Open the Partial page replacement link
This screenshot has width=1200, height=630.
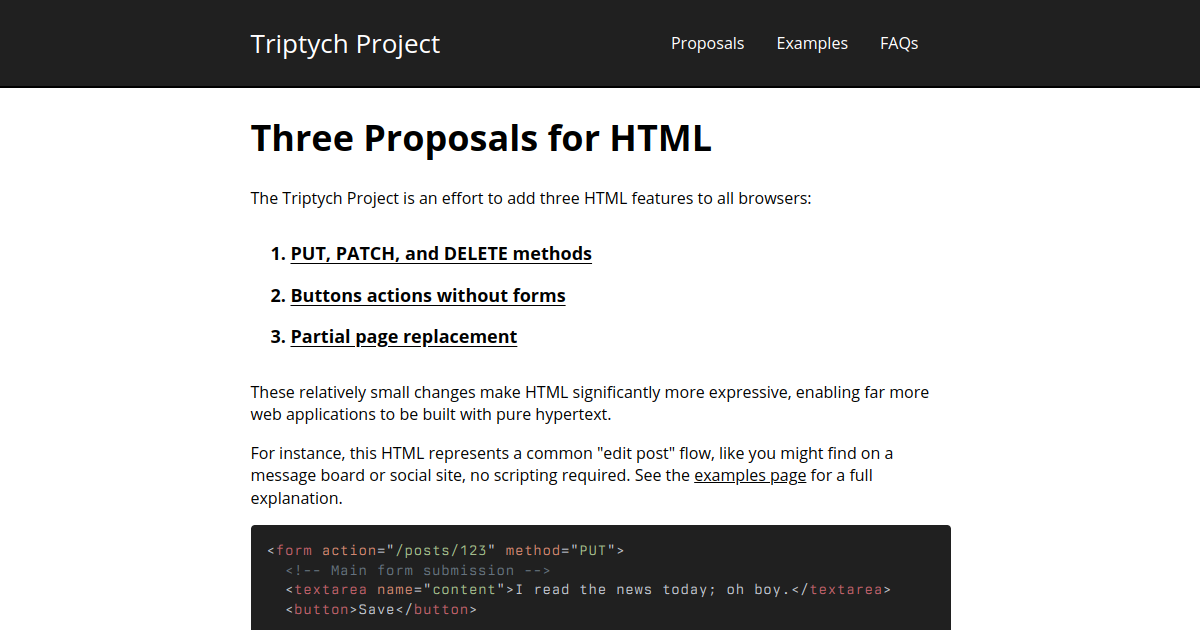pyautogui.click(x=404, y=337)
